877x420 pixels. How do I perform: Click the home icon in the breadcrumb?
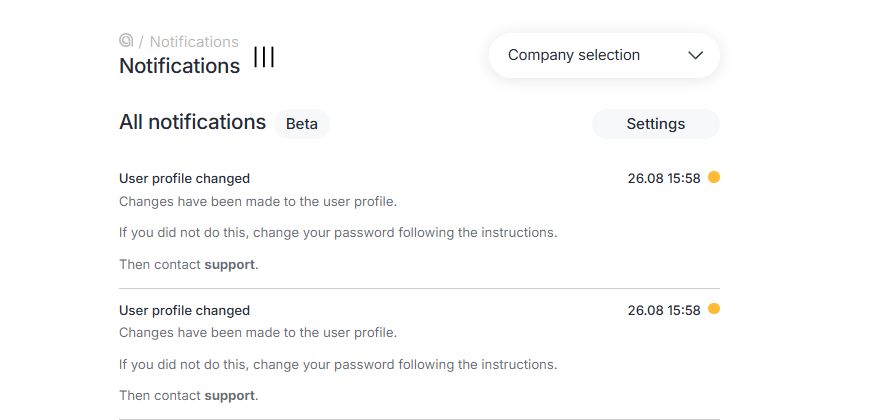(x=126, y=41)
